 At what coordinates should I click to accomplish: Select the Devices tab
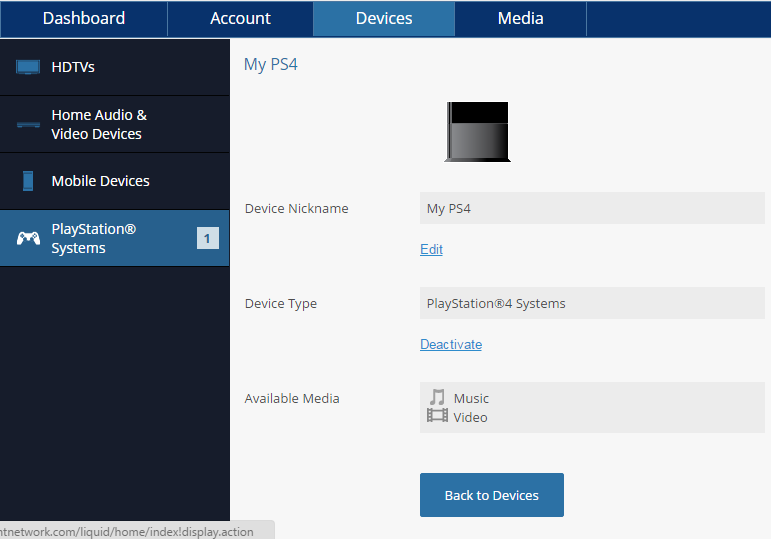tap(384, 19)
